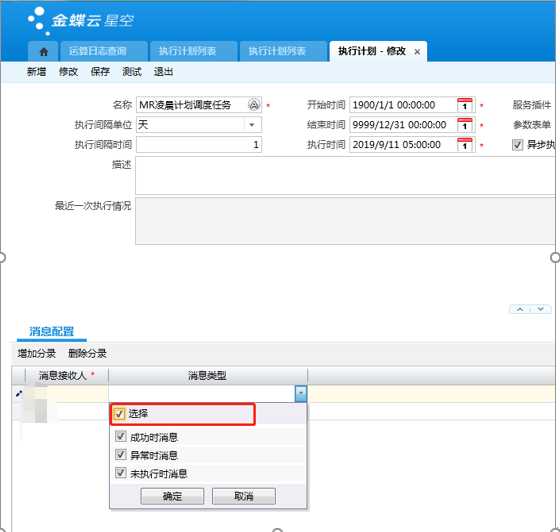Click the 描述 text area
This screenshot has width=560, height=532.
tap(345, 176)
